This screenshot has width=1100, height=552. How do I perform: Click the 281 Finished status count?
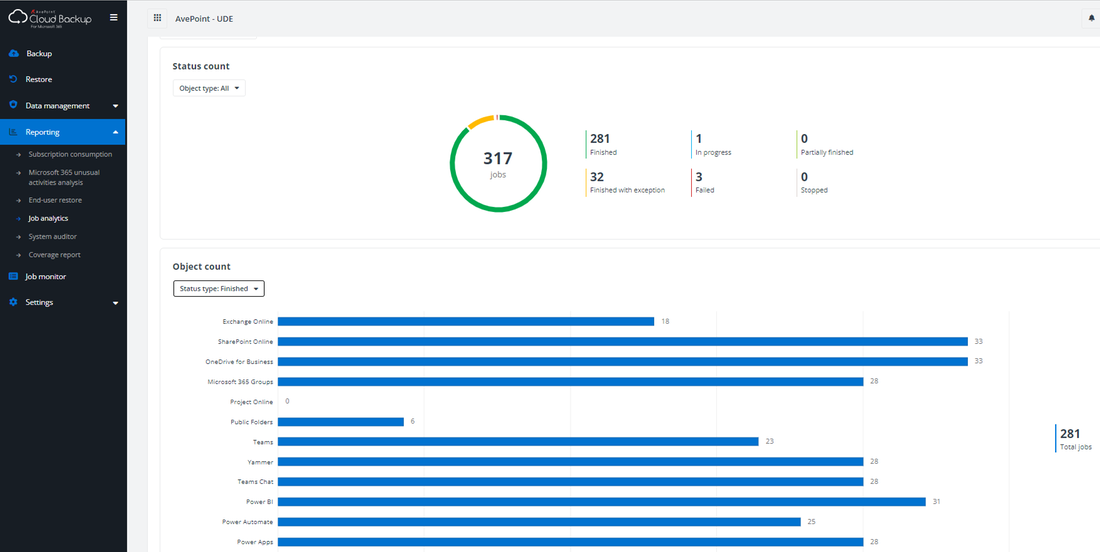click(603, 144)
